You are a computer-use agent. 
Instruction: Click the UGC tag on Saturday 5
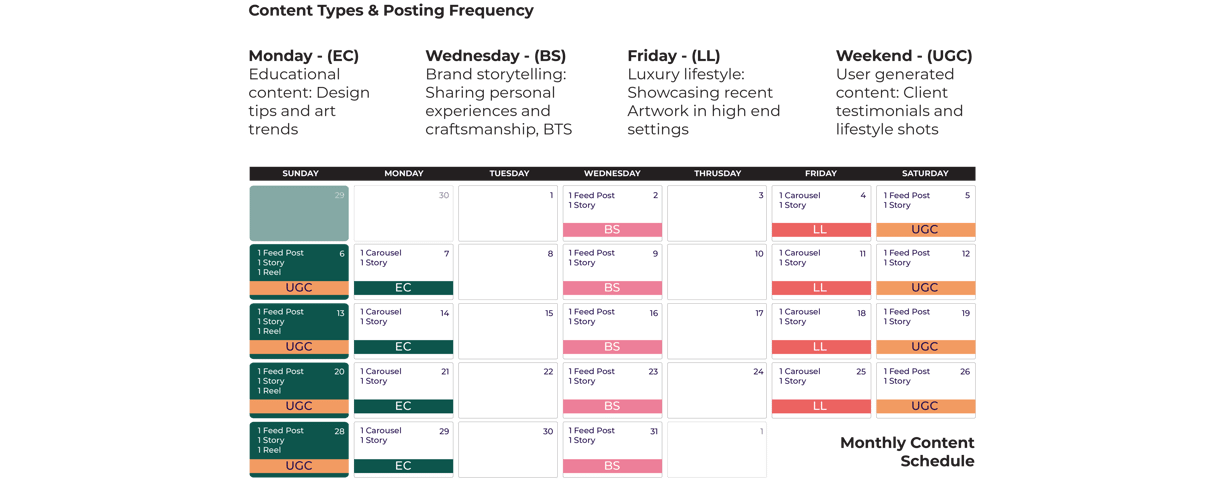[x=925, y=230]
